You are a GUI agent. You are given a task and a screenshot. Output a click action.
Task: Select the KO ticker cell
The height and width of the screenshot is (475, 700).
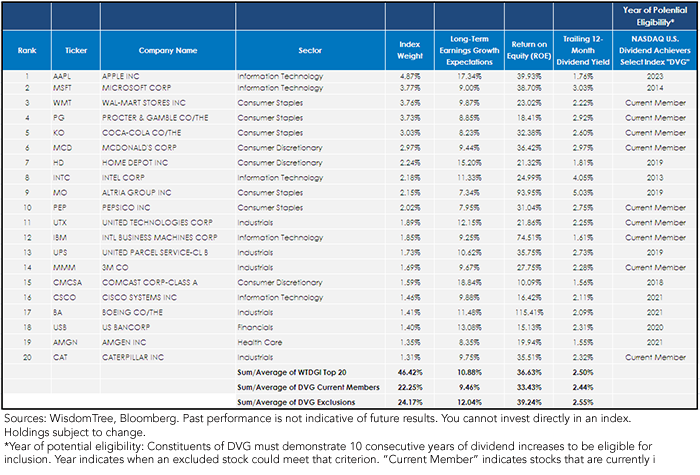58,133
